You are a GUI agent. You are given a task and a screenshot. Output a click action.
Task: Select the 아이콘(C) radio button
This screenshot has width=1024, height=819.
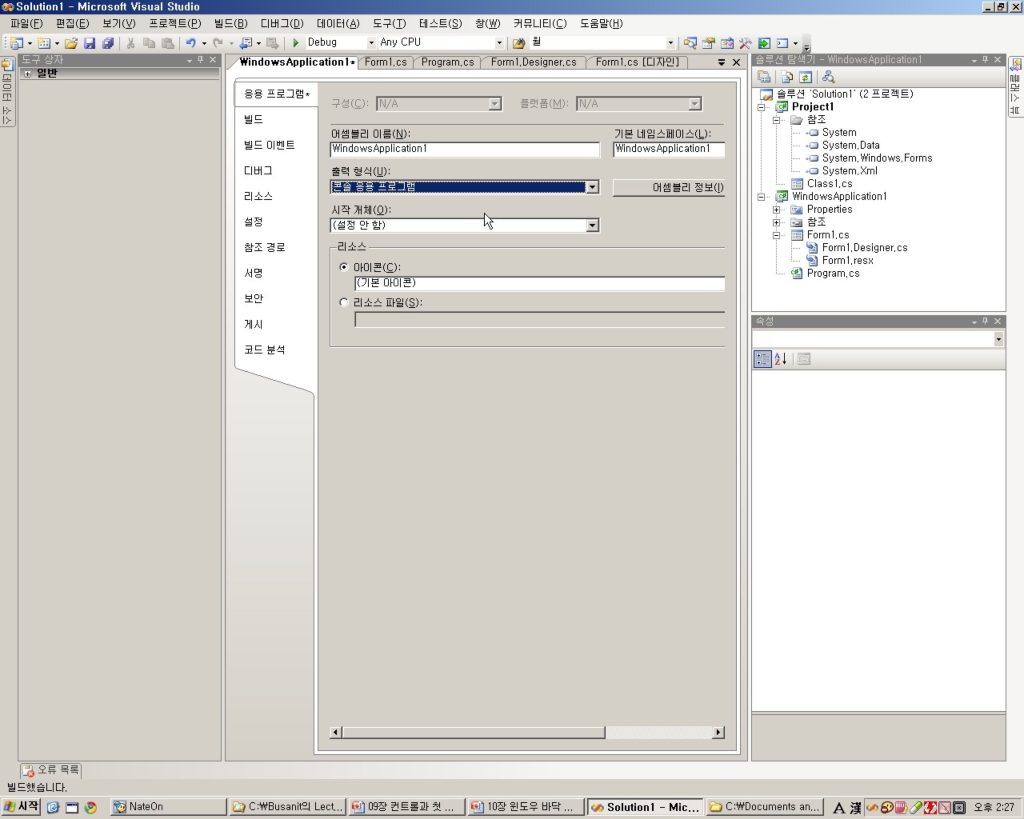pyautogui.click(x=344, y=267)
